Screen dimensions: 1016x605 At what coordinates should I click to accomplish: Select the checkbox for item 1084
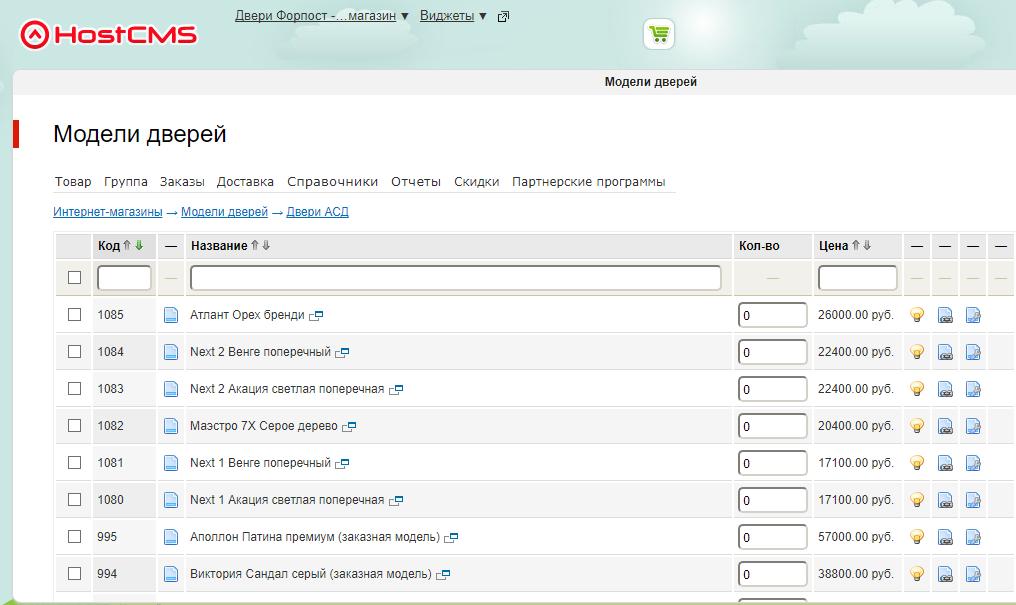(x=75, y=351)
